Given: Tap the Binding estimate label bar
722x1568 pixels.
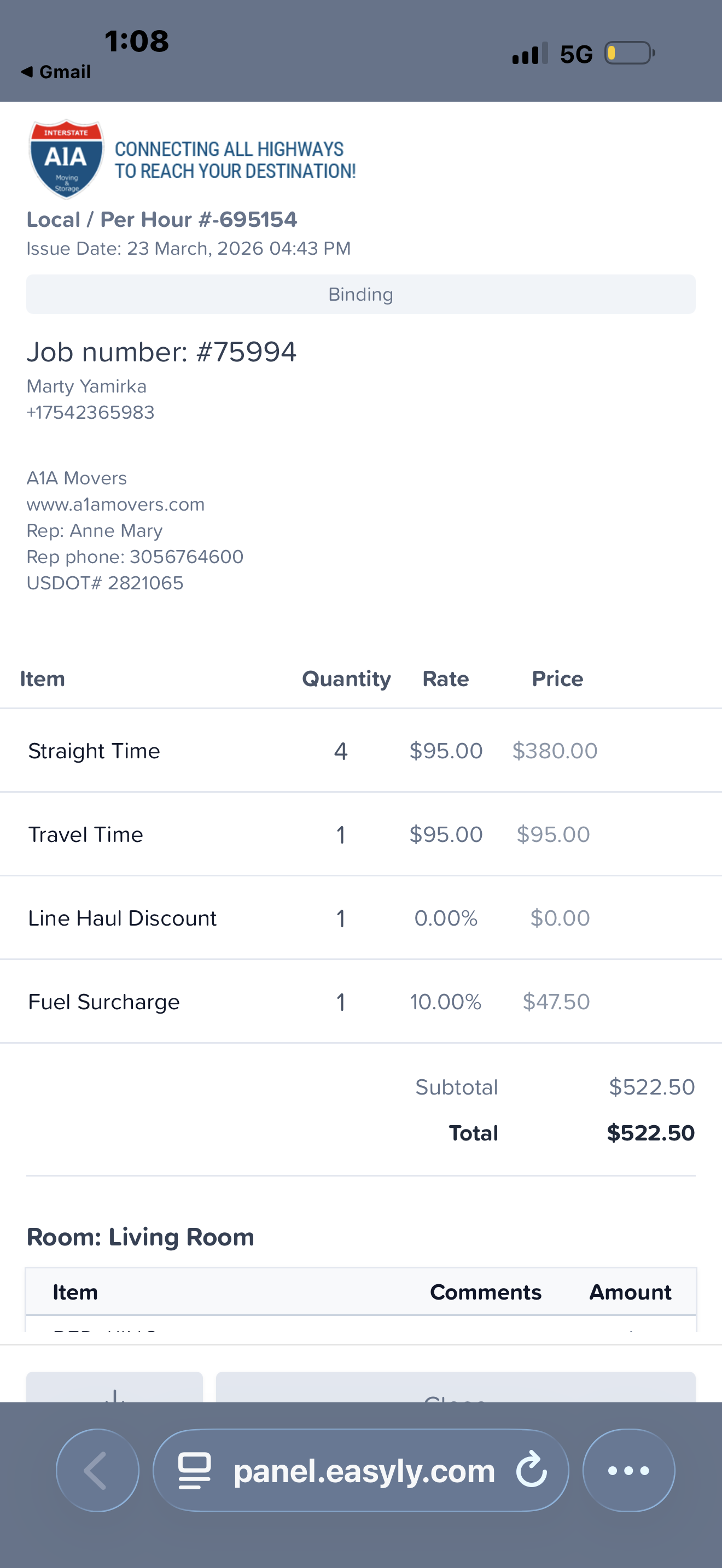Looking at the screenshot, I should pos(360,295).
